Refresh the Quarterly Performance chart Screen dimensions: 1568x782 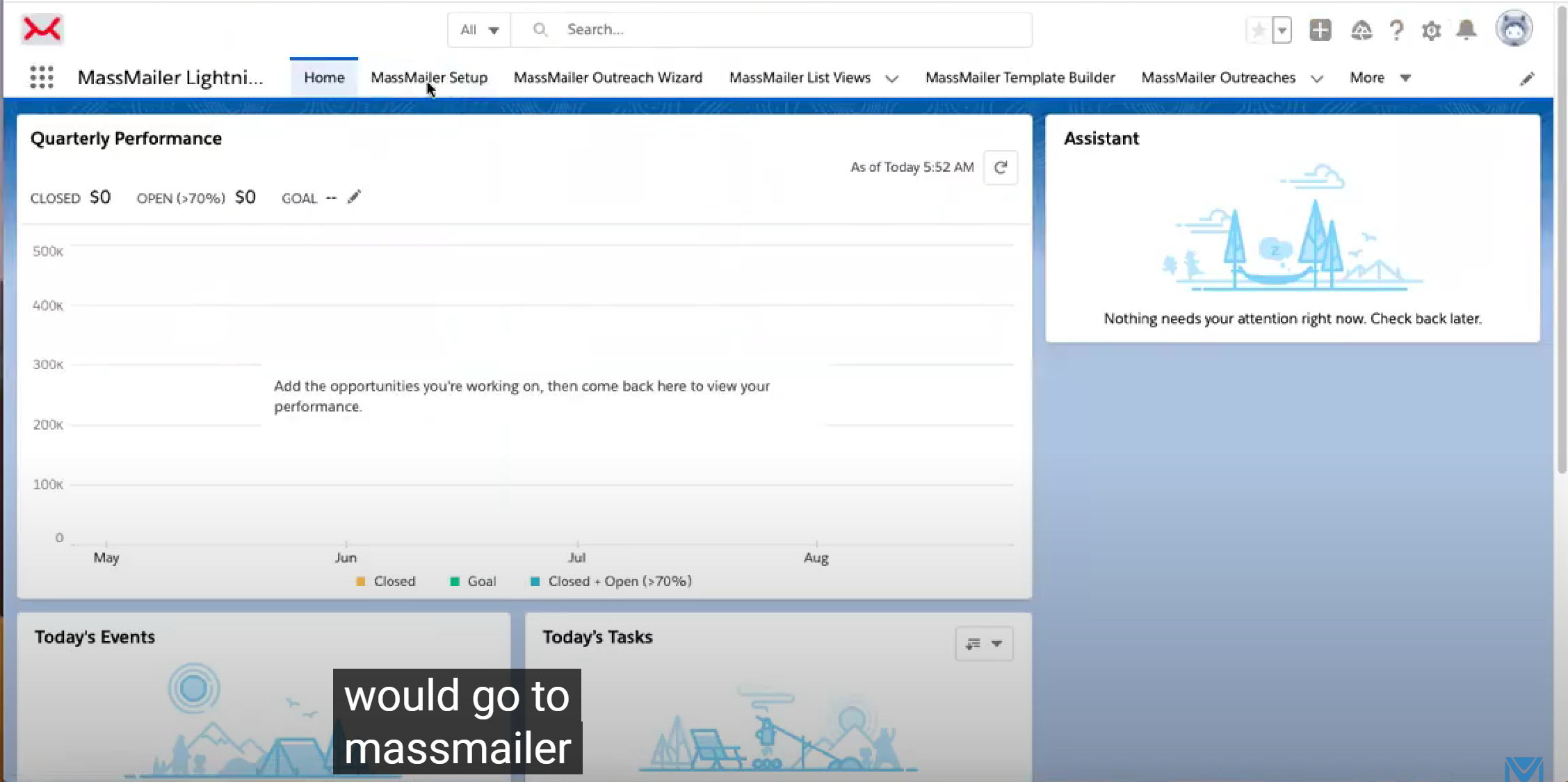1001,168
